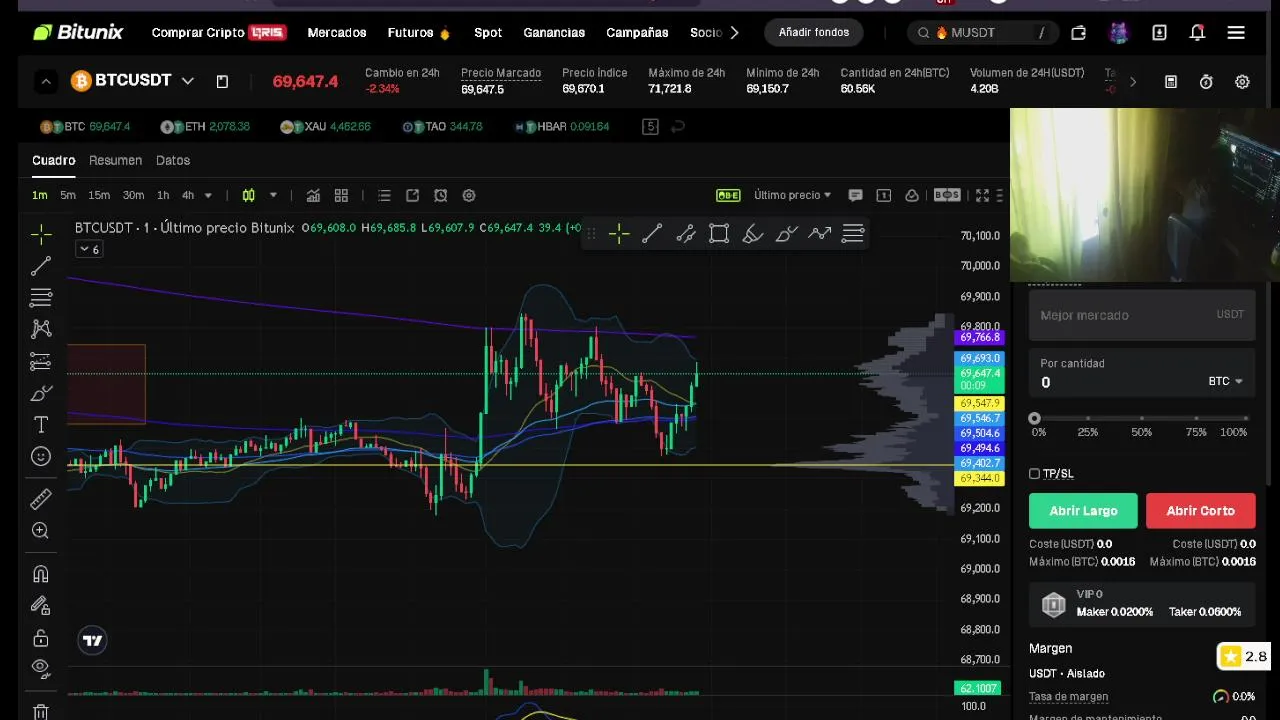Toggle the green OBE indicator button
Image resolution: width=1280 pixels, height=720 pixels.
click(x=728, y=195)
